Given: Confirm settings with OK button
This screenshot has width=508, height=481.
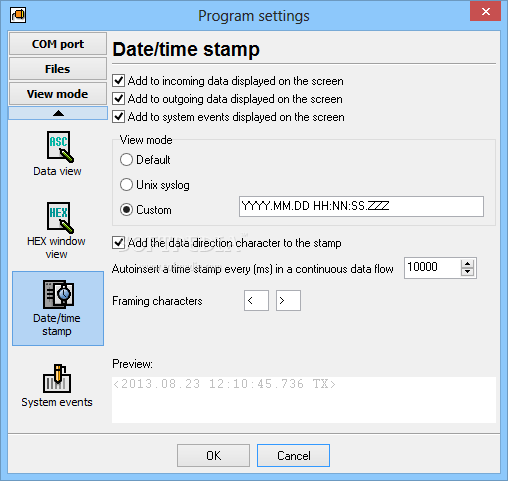Looking at the screenshot, I should click(213, 455).
